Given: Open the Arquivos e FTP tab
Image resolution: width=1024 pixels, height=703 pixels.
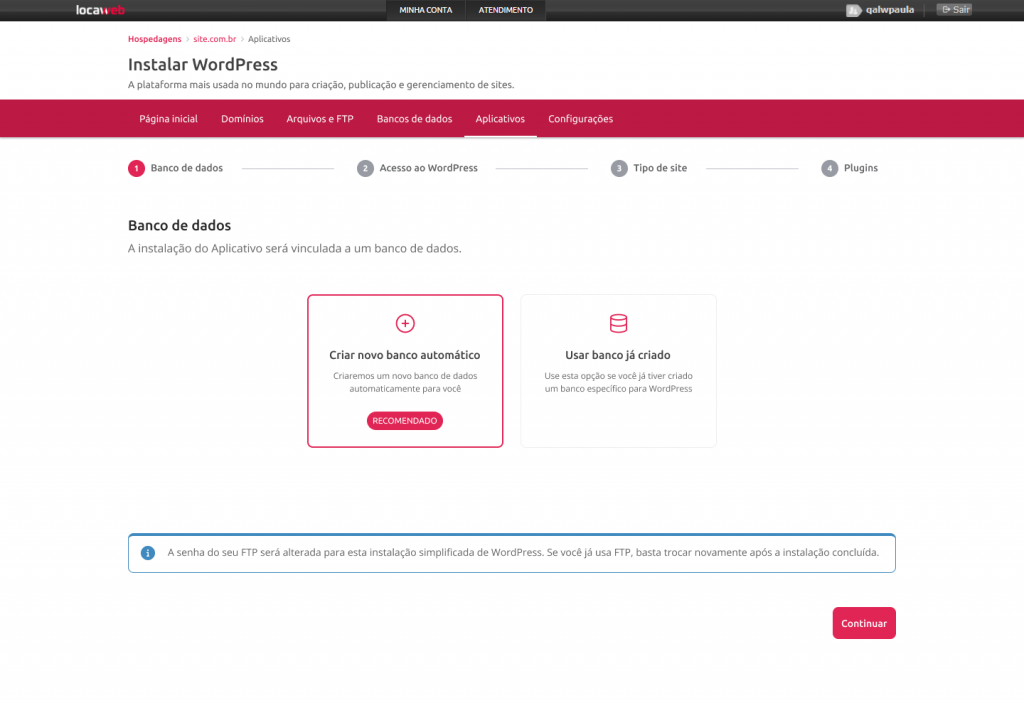Looking at the screenshot, I should pyautogui.click(x=320, y=119).
